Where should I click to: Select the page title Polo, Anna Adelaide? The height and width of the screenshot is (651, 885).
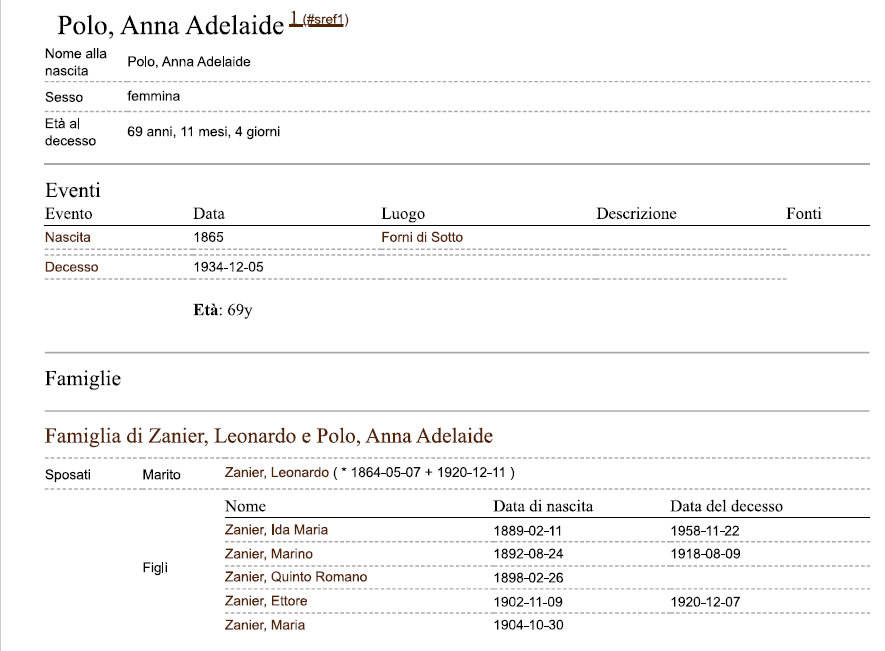click(170, 26)
